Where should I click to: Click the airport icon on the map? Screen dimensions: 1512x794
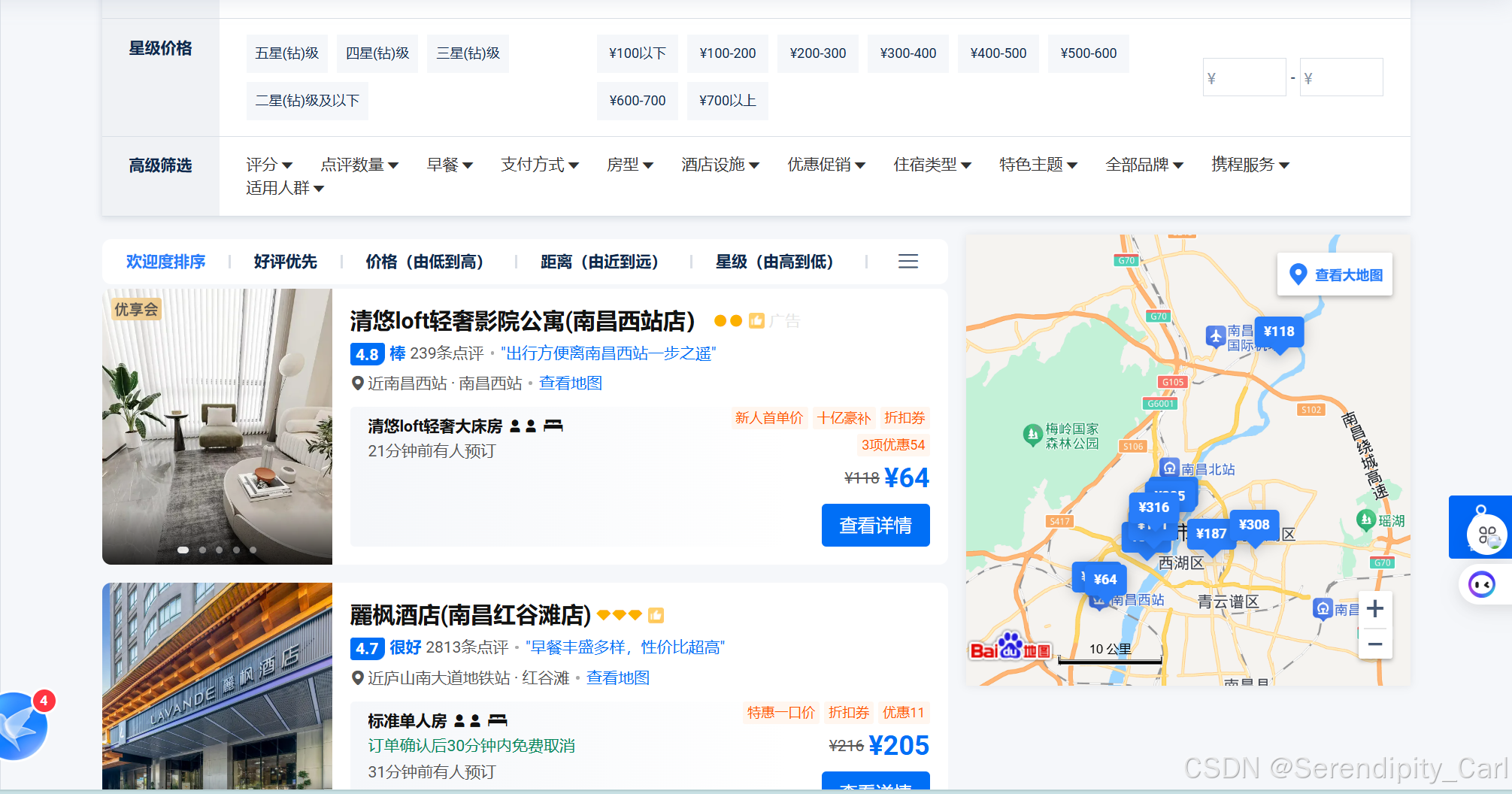pyautogui.click(x=1216, y=336)
